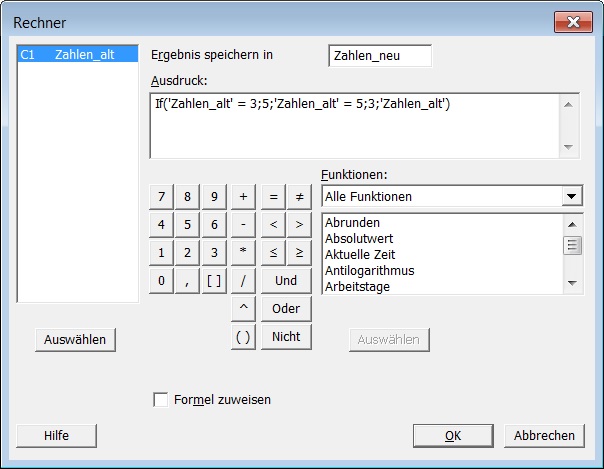Insert square brackets [ ] operator

pos(214,281)
